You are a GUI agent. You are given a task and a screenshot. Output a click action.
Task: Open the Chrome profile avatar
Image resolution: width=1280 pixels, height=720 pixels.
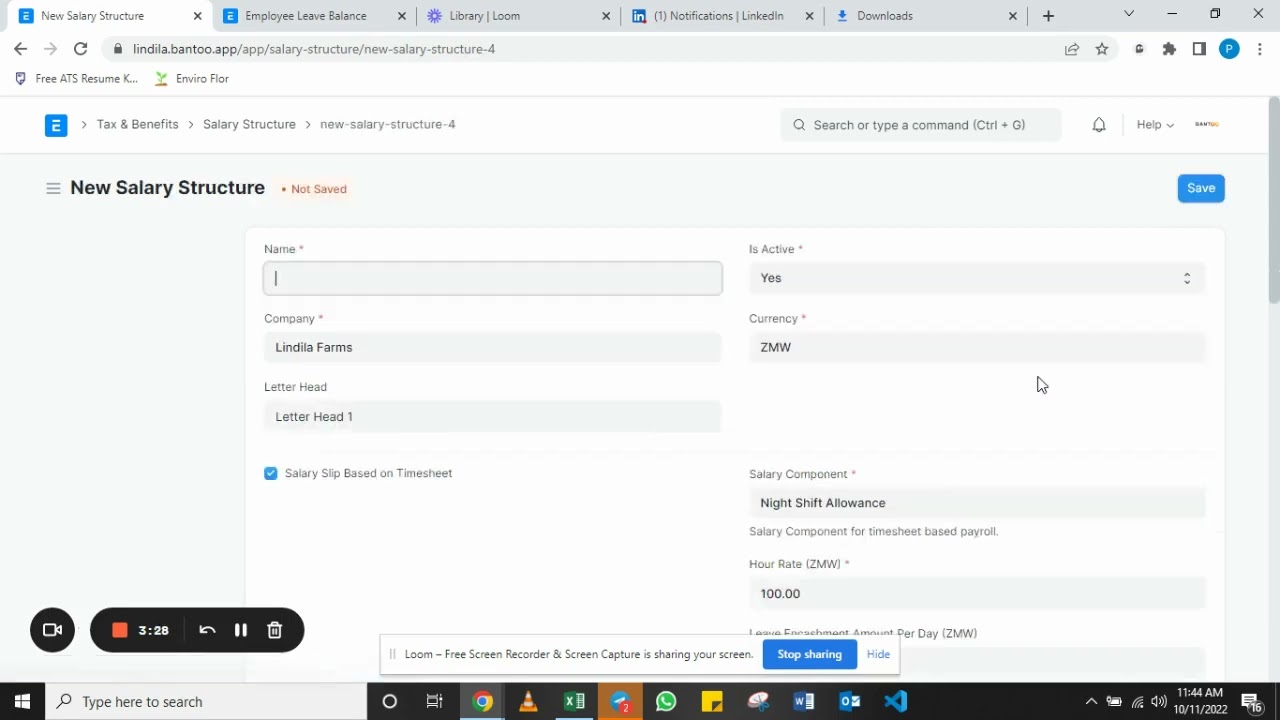1230,49
